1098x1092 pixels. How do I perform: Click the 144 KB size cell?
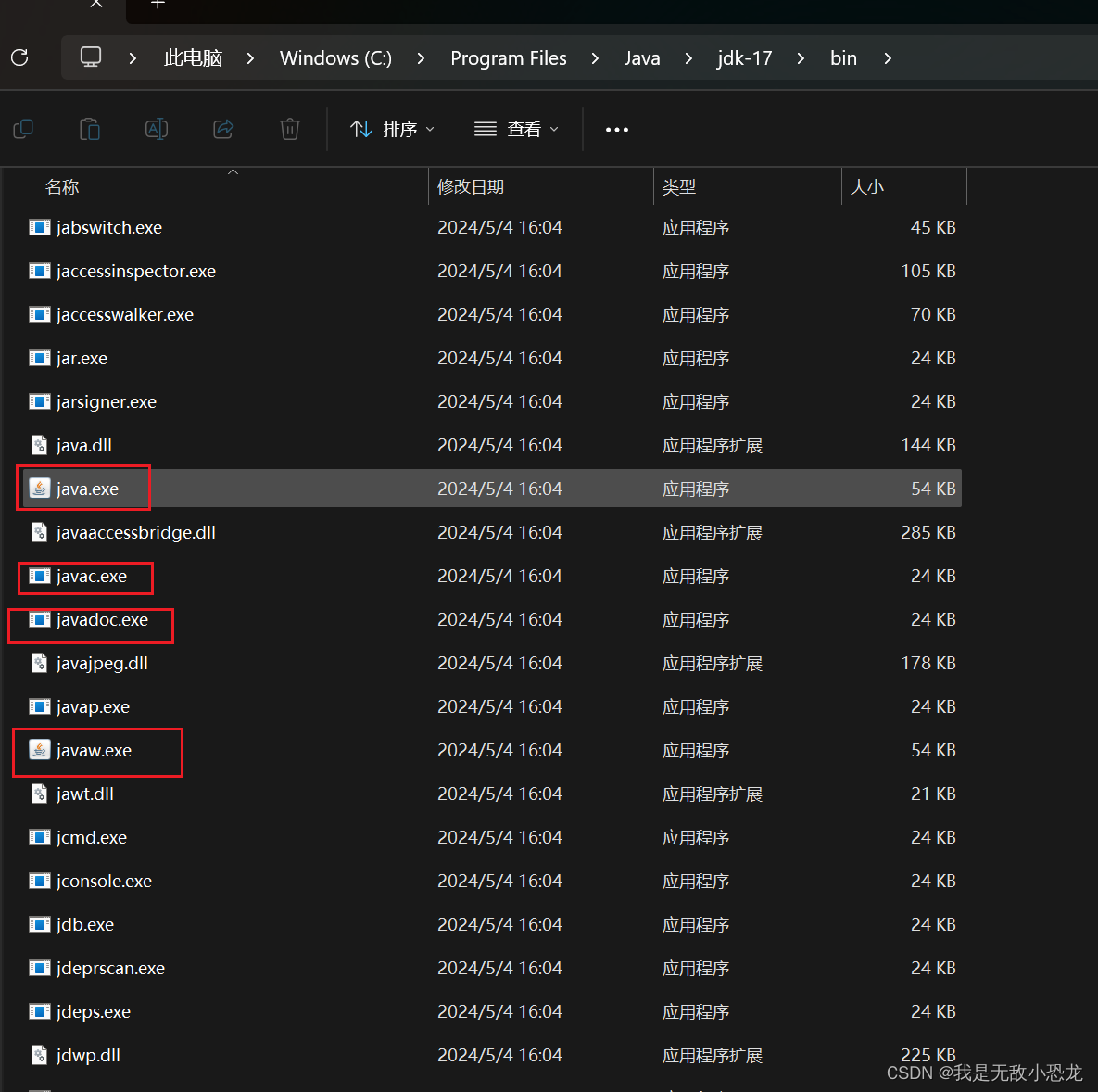click(928, 445)
